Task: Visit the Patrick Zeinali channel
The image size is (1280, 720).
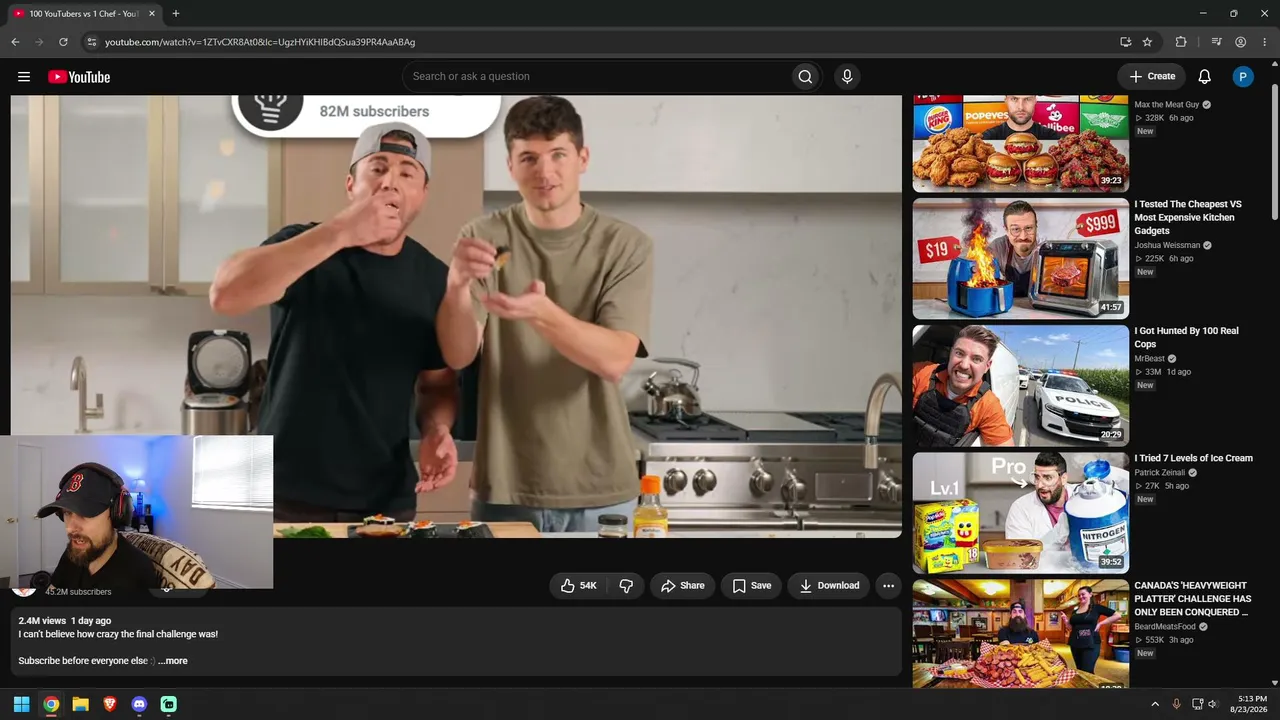Action: click(1159, 473)
